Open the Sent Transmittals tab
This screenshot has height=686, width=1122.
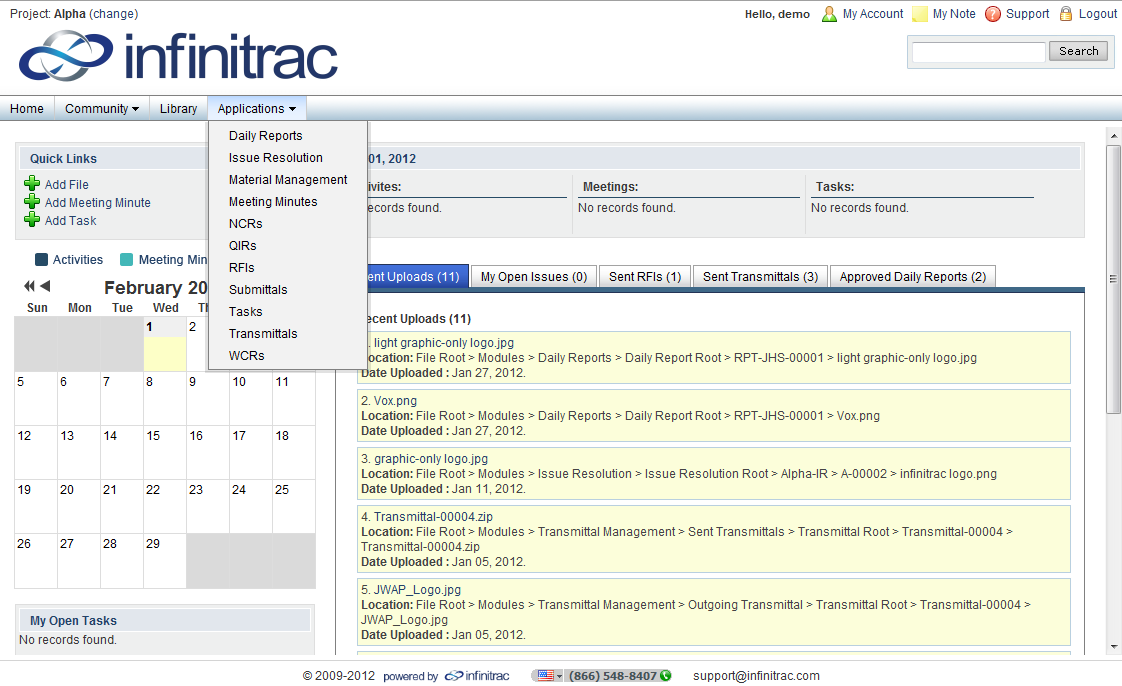(761, 276)
